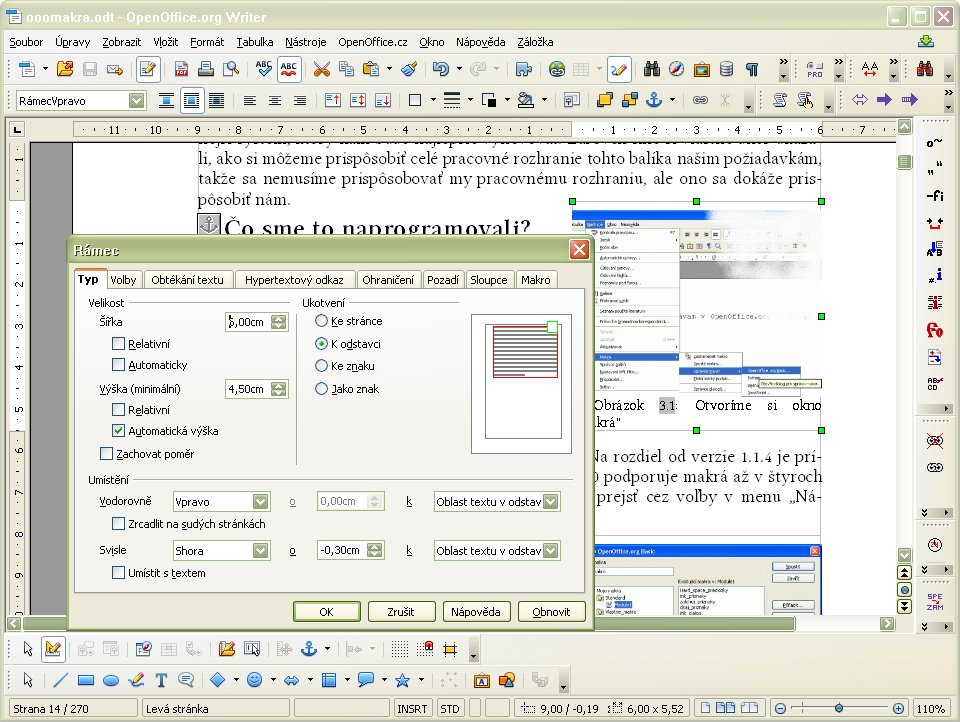Enable the Umístit s textem checkbox

pos(119,573)
